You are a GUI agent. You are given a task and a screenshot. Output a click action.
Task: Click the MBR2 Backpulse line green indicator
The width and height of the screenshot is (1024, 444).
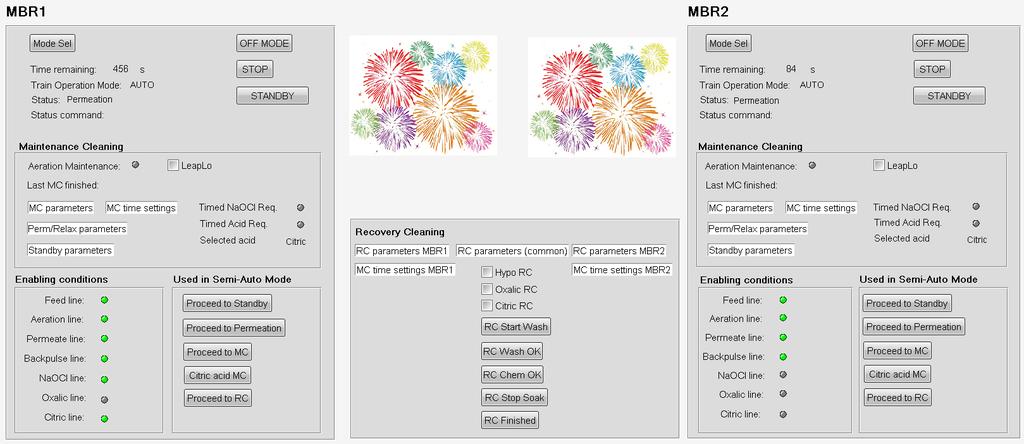[783, 357]
